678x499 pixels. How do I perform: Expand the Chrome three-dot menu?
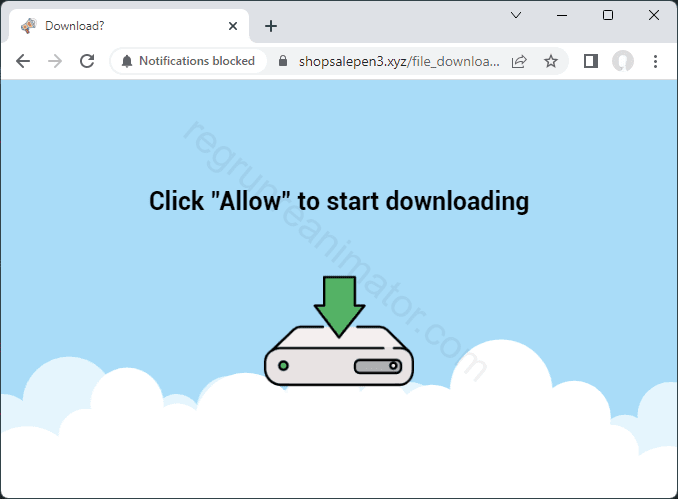point(655,61)
